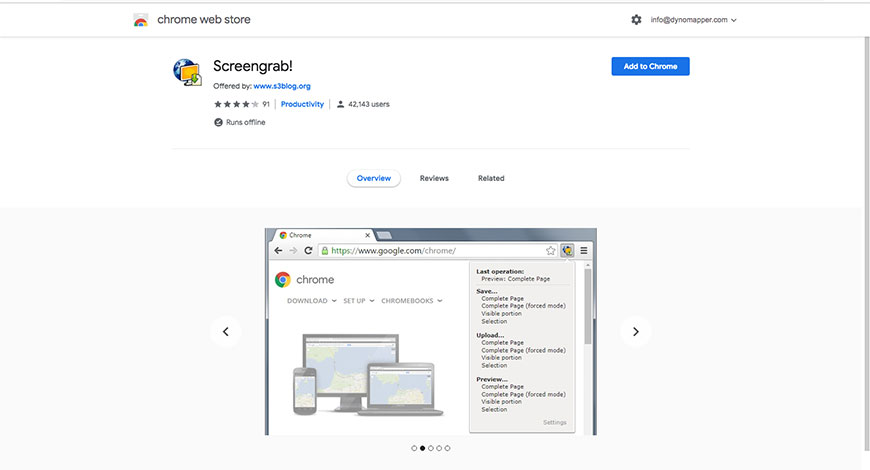Click the Runs offline checkmark icon

point(218,122)
